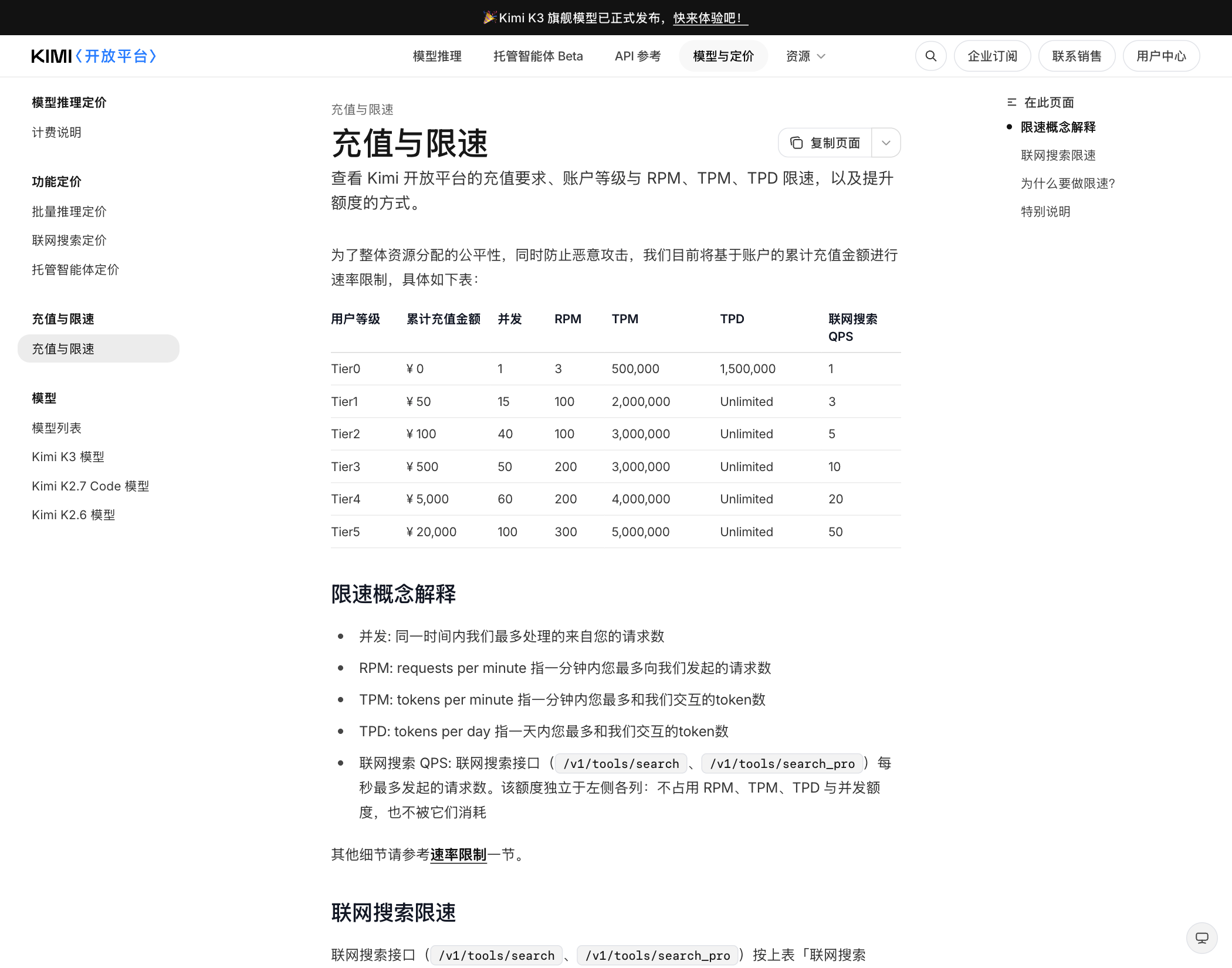This screenshot has width=1232, height=968.
Task: Jump to 限速概念解释 in page outline
Action: 1058,127
